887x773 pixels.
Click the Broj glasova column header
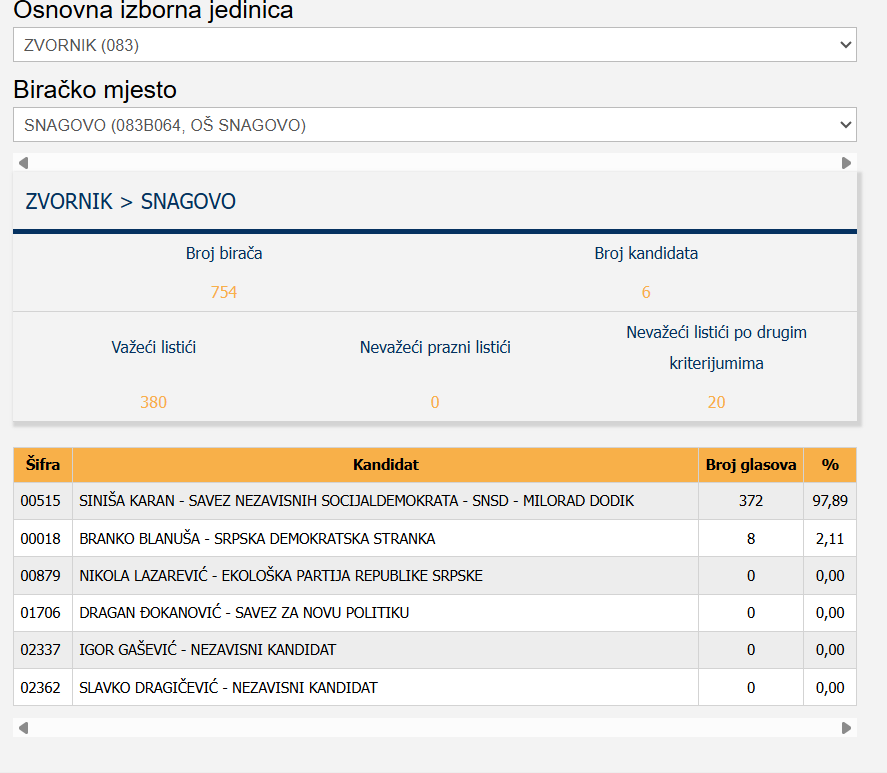751,465
